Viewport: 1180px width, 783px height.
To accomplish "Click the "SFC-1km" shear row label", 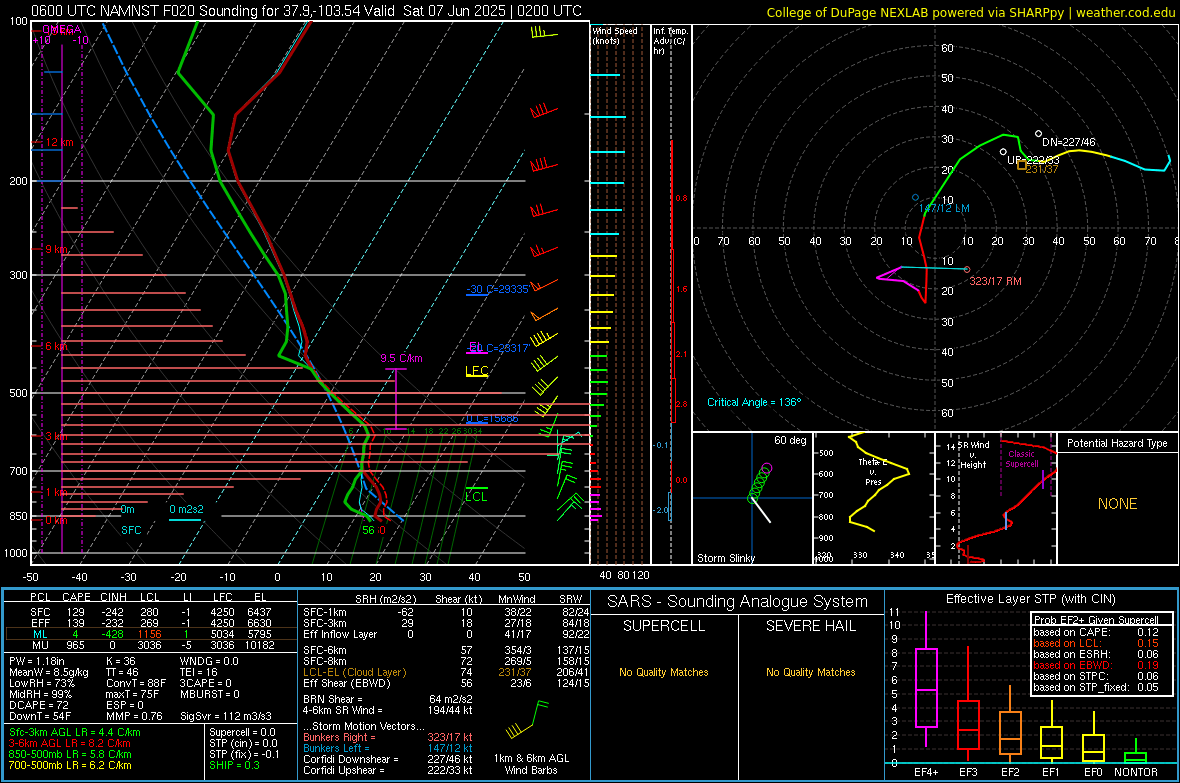I will pyautogui.click(x=325, y=613).
